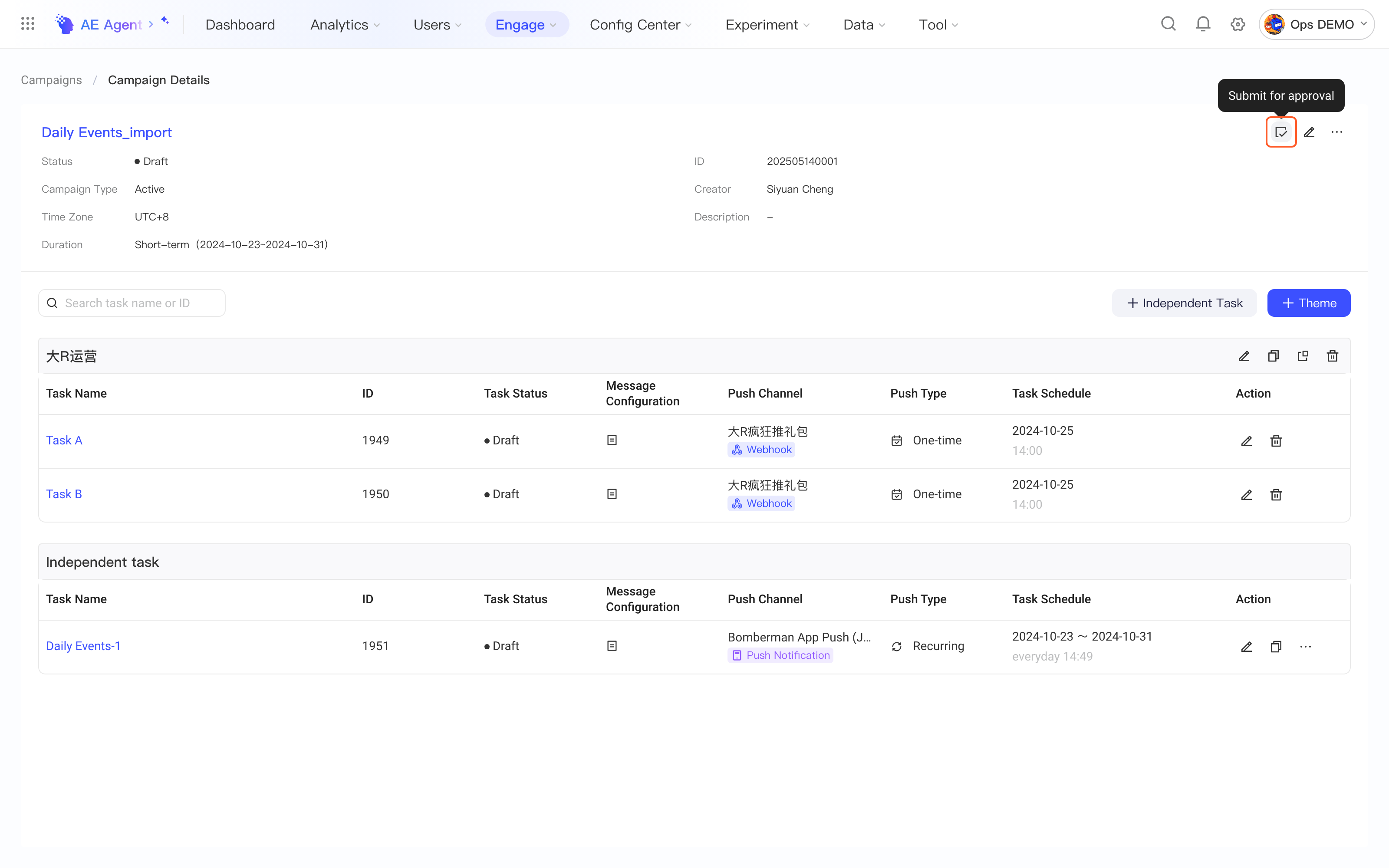Expand the Config Center menu
1389x868 pixels.
641,25
